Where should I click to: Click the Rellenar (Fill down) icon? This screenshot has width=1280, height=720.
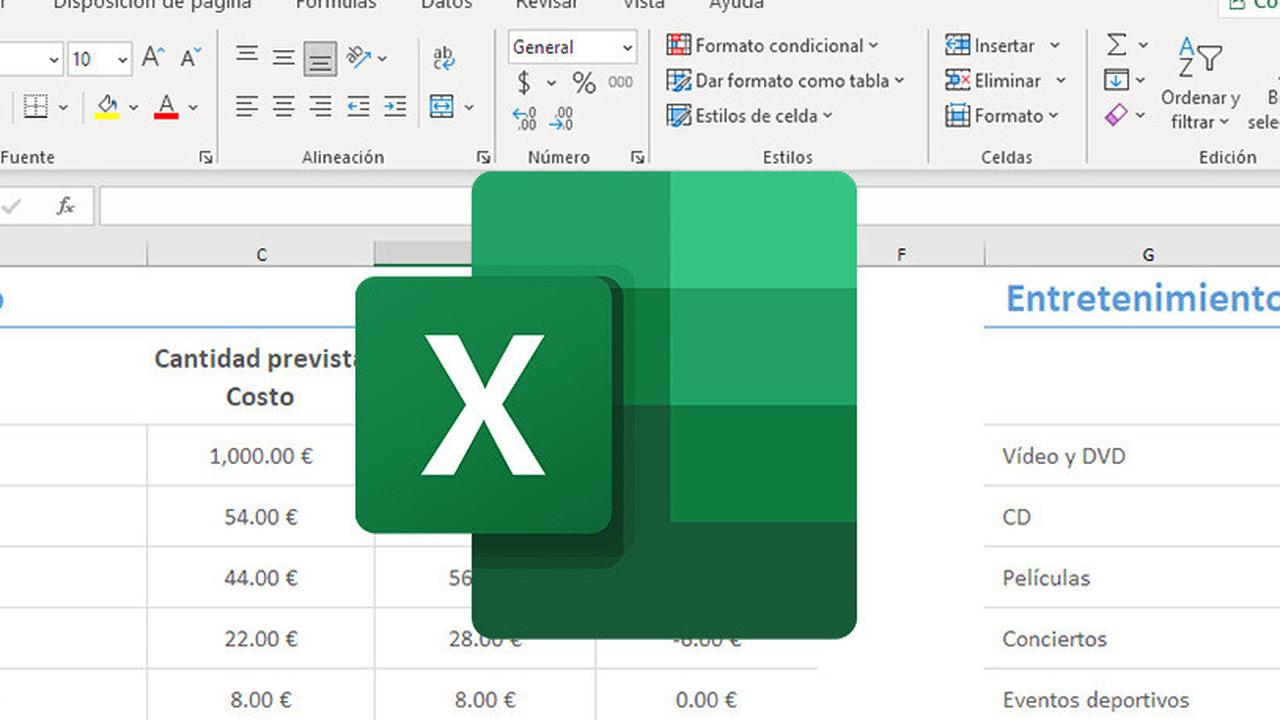pyautogui.click(x=1117, y=80)
